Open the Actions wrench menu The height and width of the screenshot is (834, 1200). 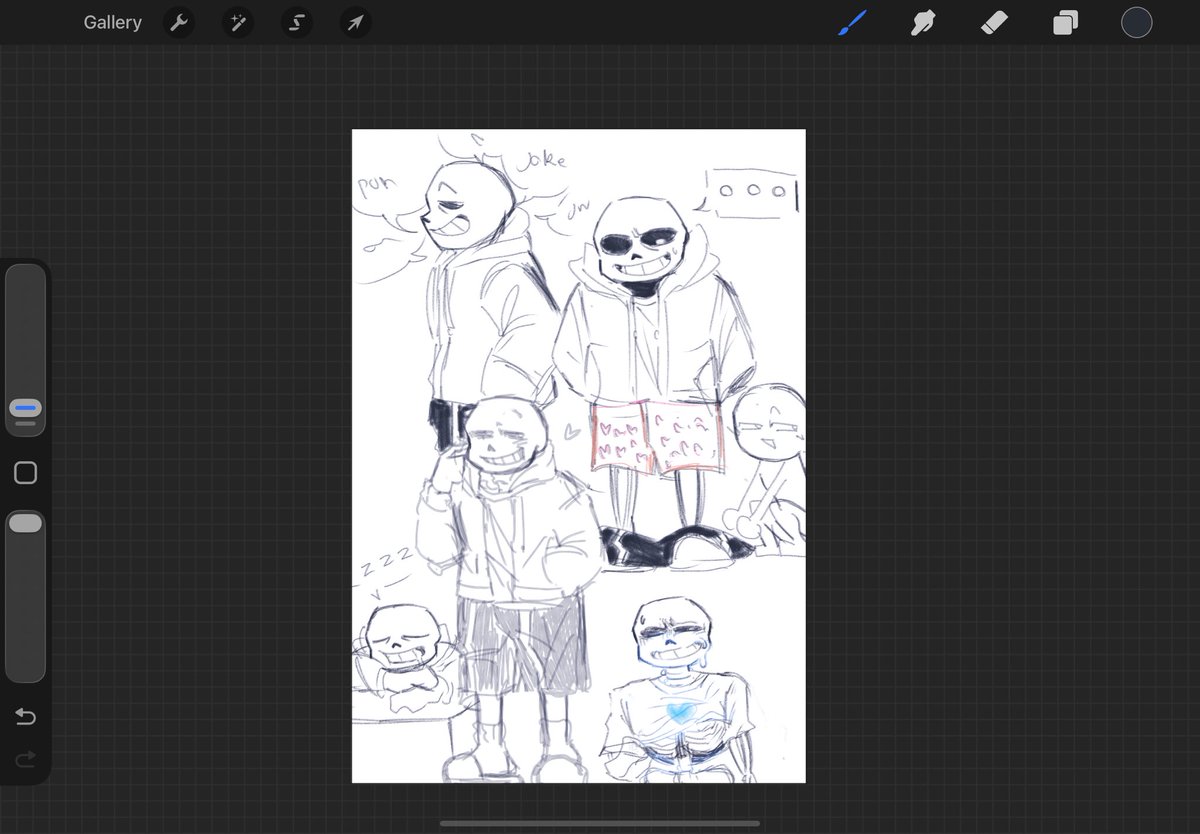[179, 22]
